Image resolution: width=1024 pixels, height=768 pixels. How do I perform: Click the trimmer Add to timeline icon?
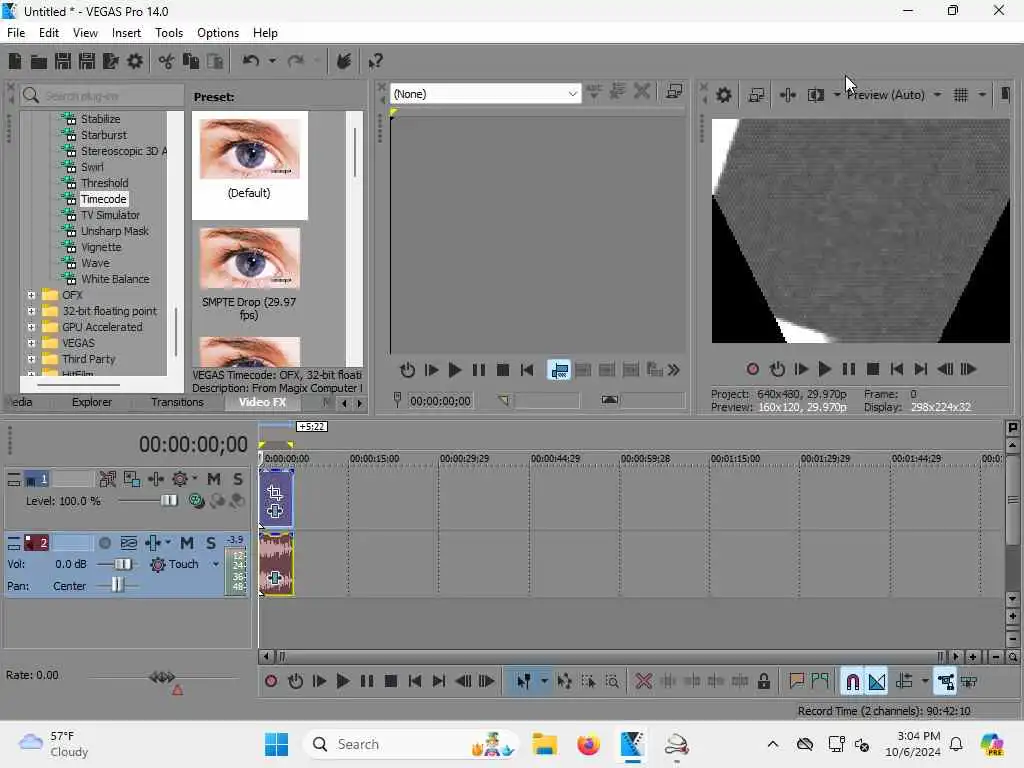pyautogui.click(x=558, y=371)
